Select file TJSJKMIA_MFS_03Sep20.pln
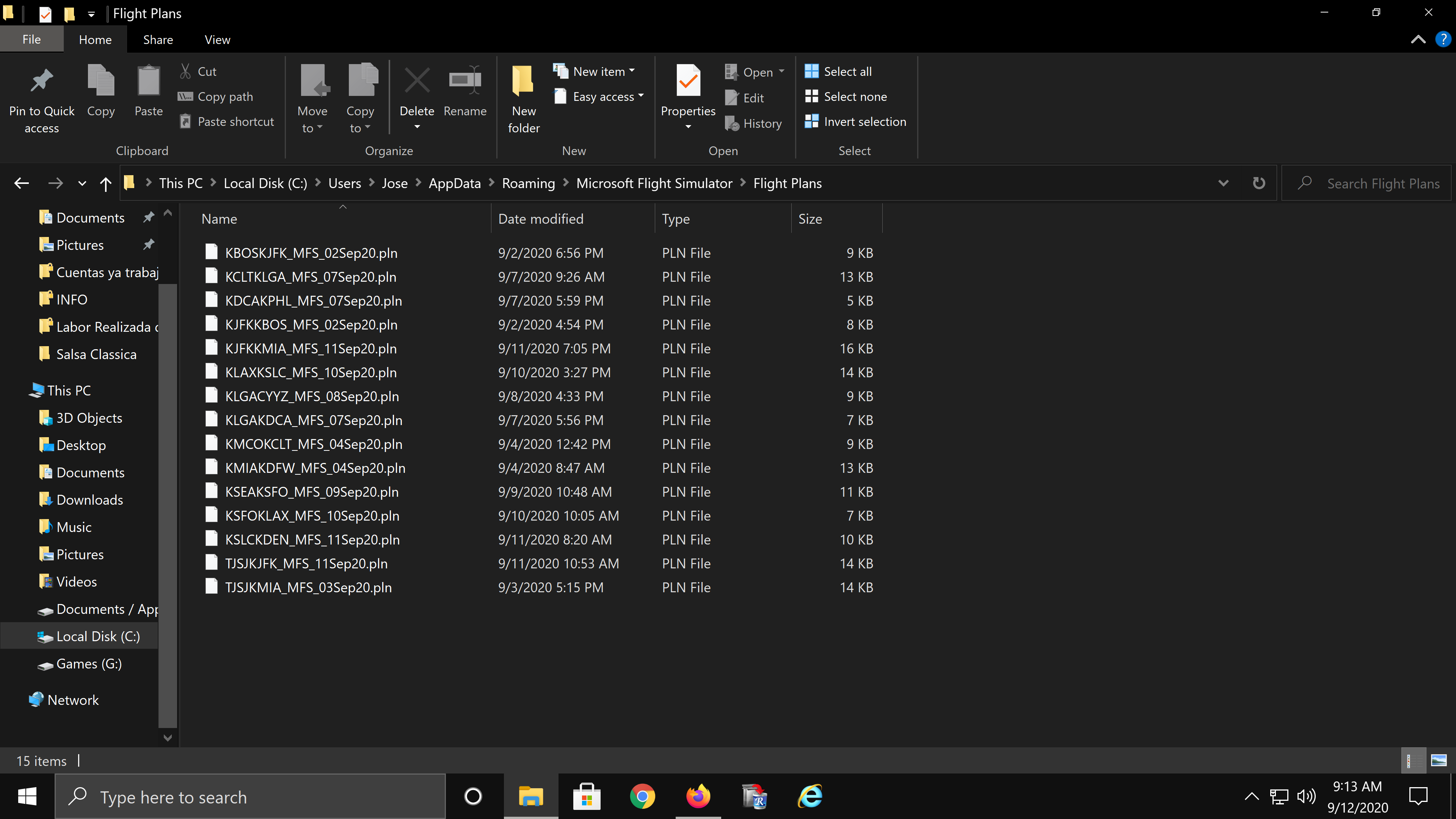This screenshot has width=1456, height=819. (x=308, y=587)
